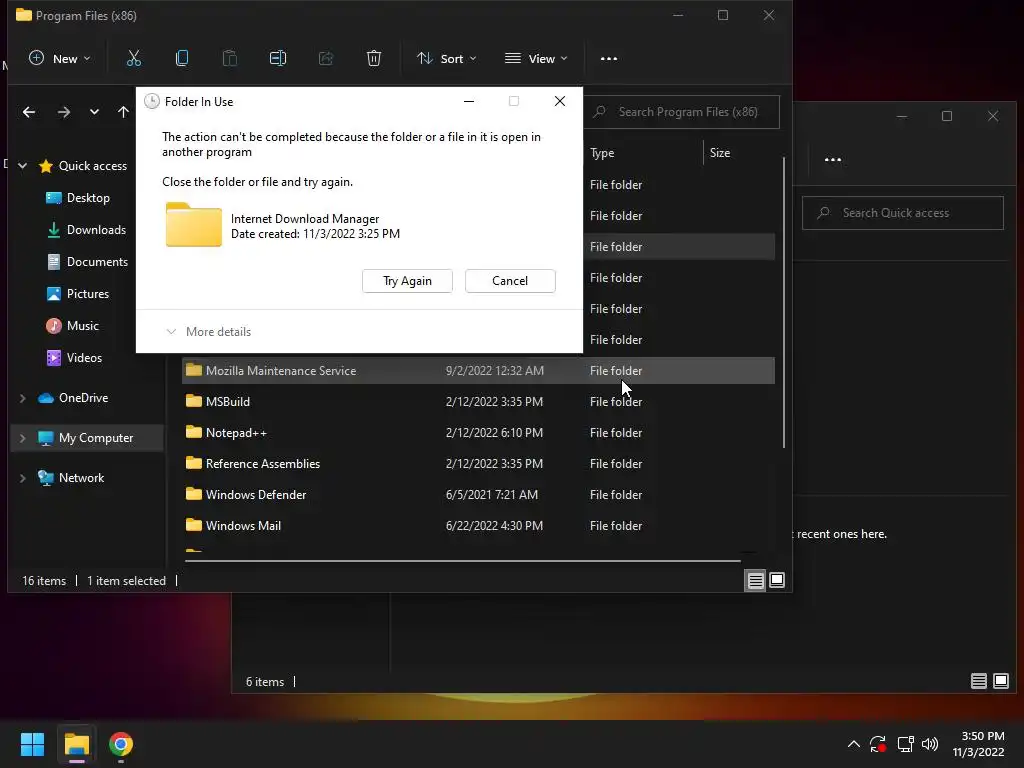Collapse the Quick access tree node
The height and width of the screenshot is (768, 1024).
tap(23, 166)
